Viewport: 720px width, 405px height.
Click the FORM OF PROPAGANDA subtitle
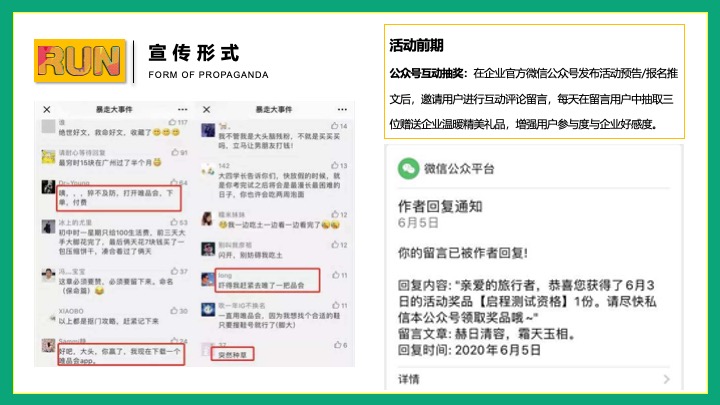[x=208, y=75]
